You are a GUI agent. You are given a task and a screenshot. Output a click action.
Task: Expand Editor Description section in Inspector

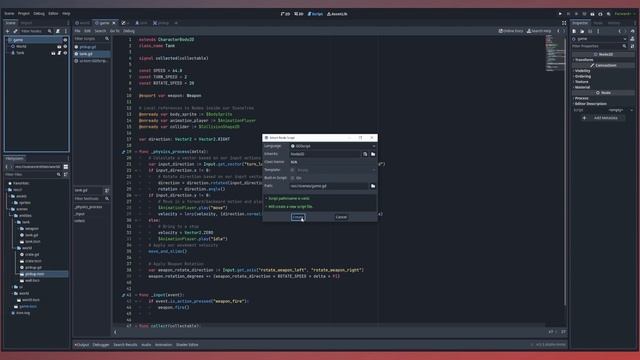coord(590,104)
